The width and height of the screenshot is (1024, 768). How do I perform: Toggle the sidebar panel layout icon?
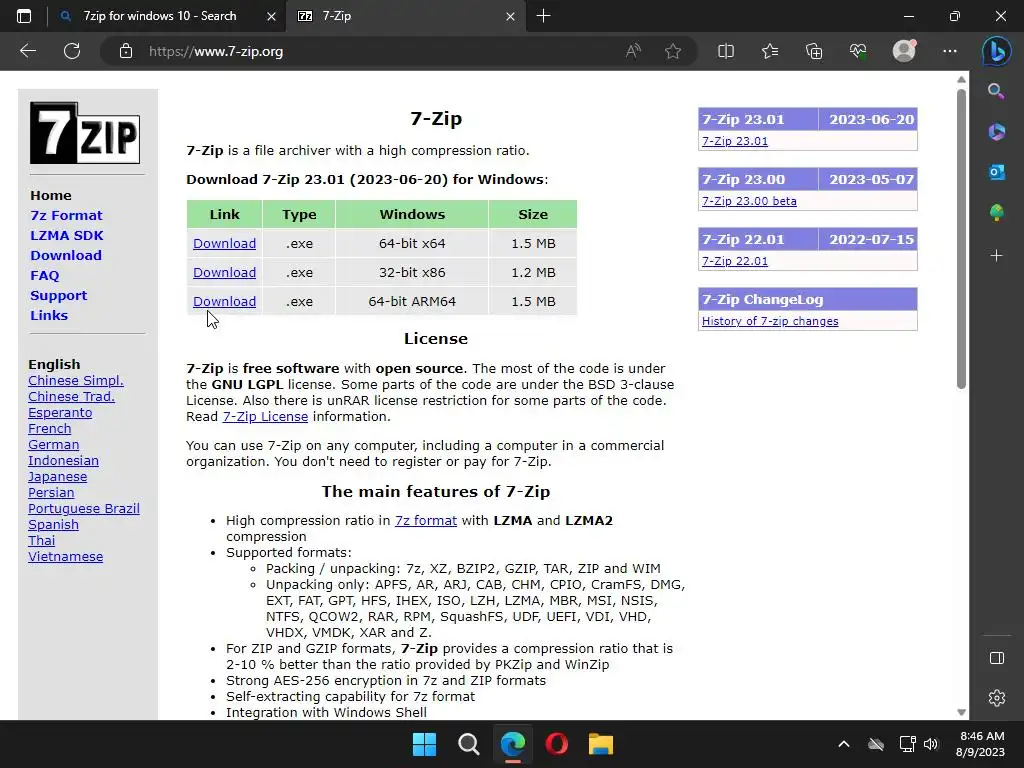997,658
